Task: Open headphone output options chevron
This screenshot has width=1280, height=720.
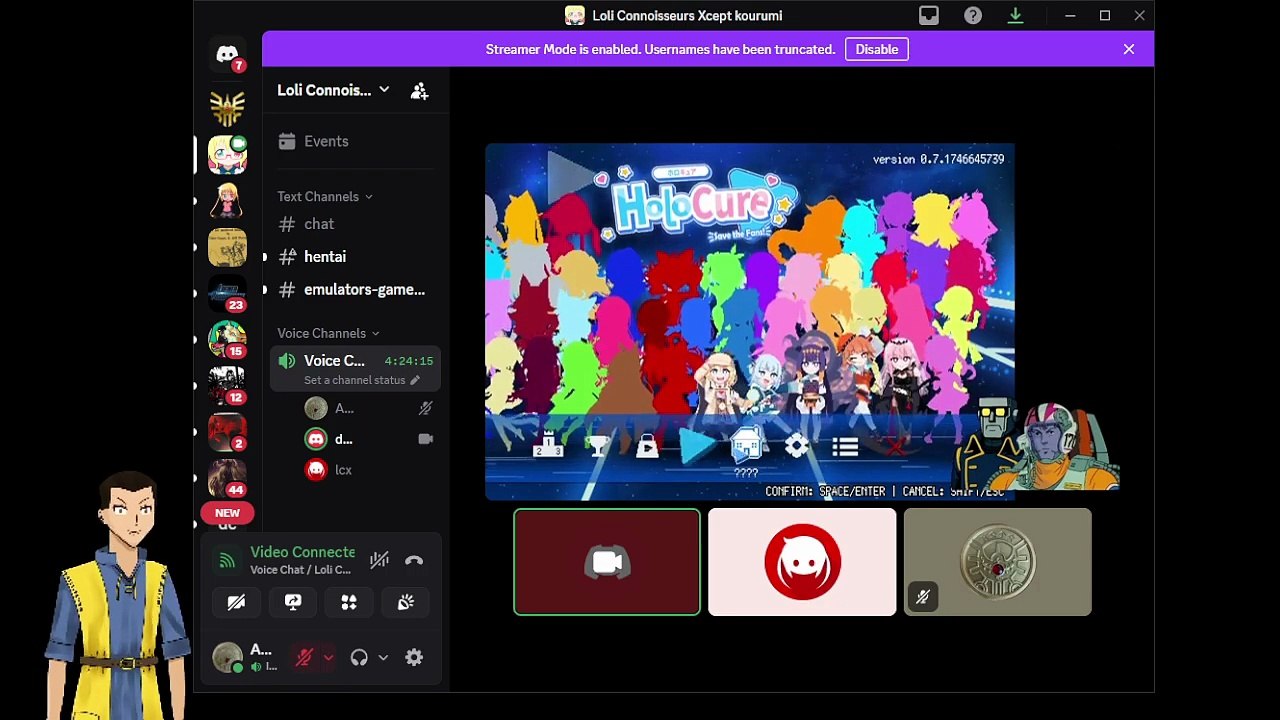Action: click(x=383, y=658)
